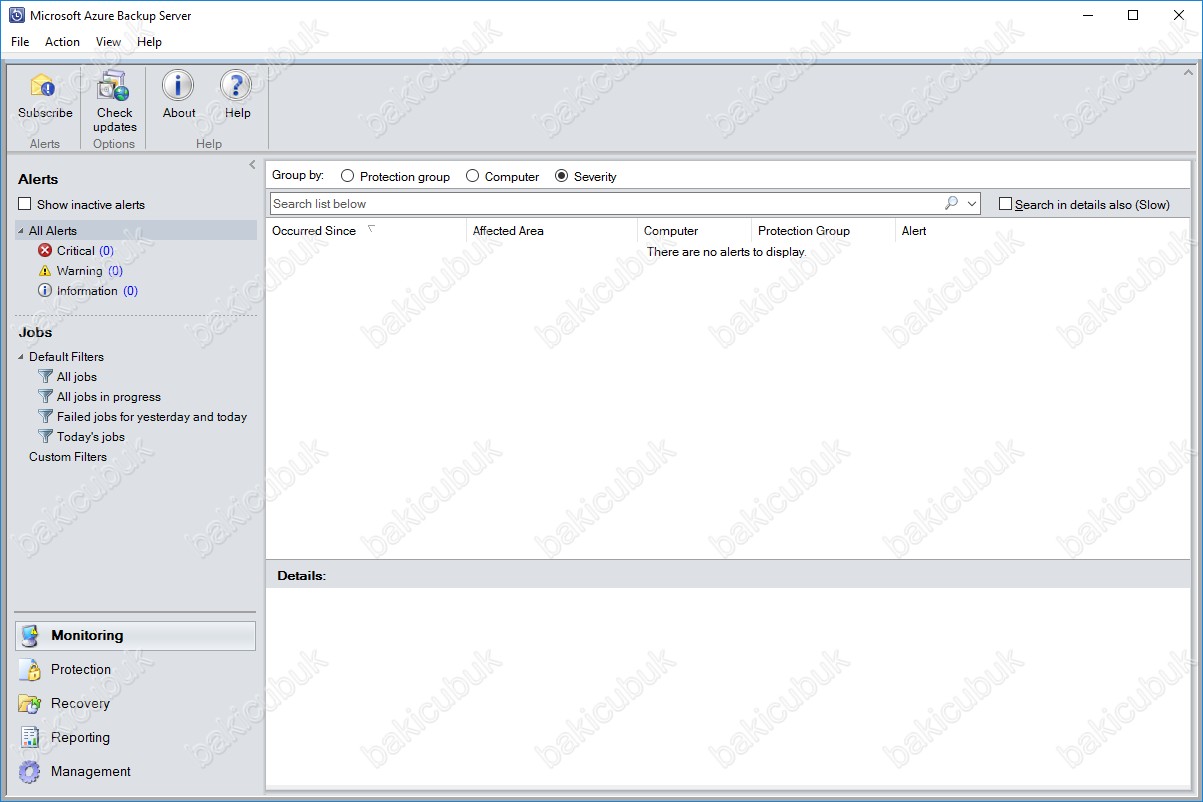Click the All jobs filter icon

[45, 377]
